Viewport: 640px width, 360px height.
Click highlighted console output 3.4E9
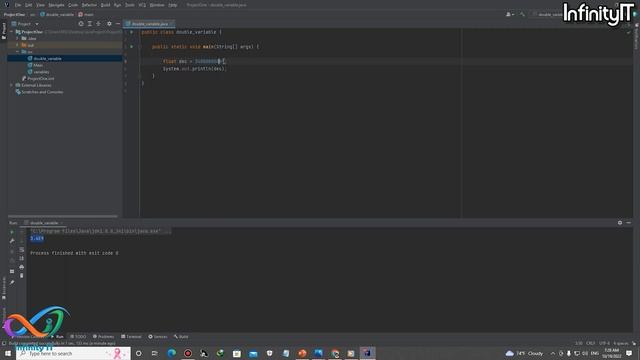coord(37,238)
